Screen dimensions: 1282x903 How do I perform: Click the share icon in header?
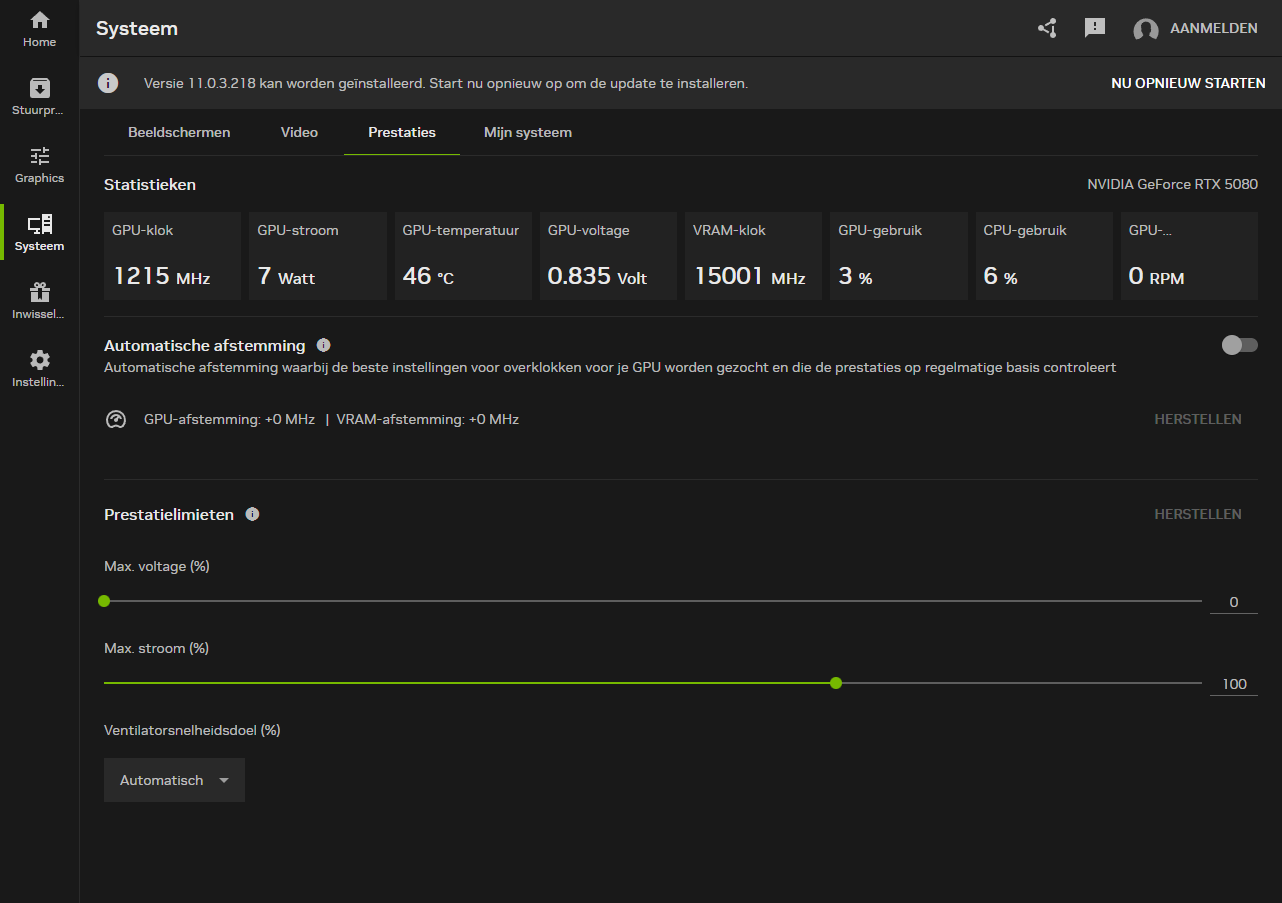[x=1047, y=28]
